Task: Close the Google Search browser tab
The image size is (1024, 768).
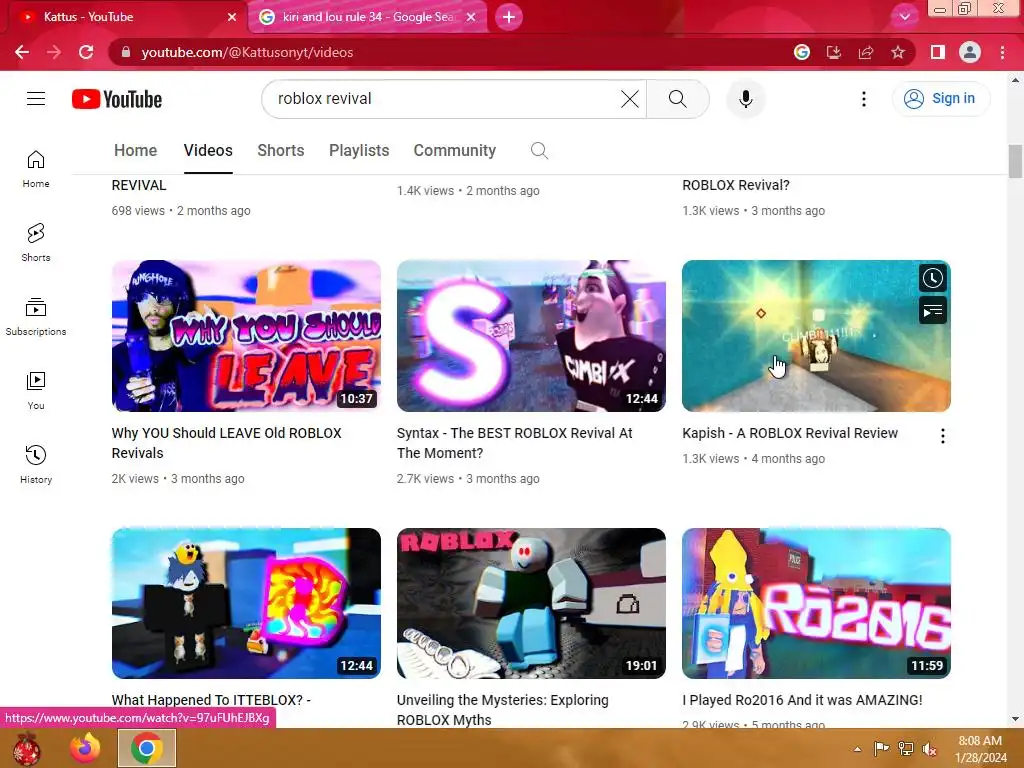Action: point(471,17)
